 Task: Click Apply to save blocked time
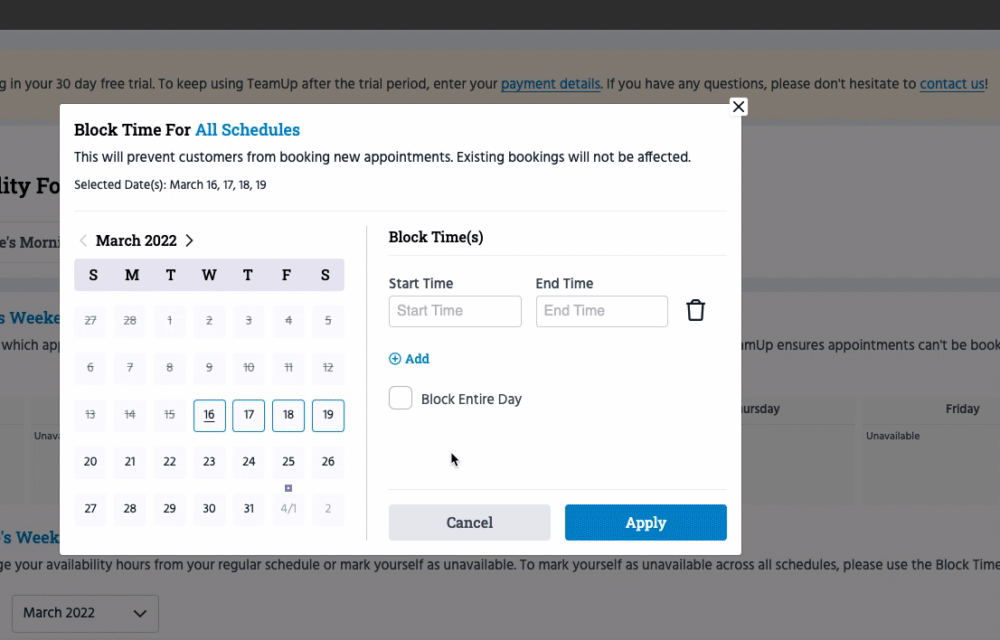(x=645, y=522)
